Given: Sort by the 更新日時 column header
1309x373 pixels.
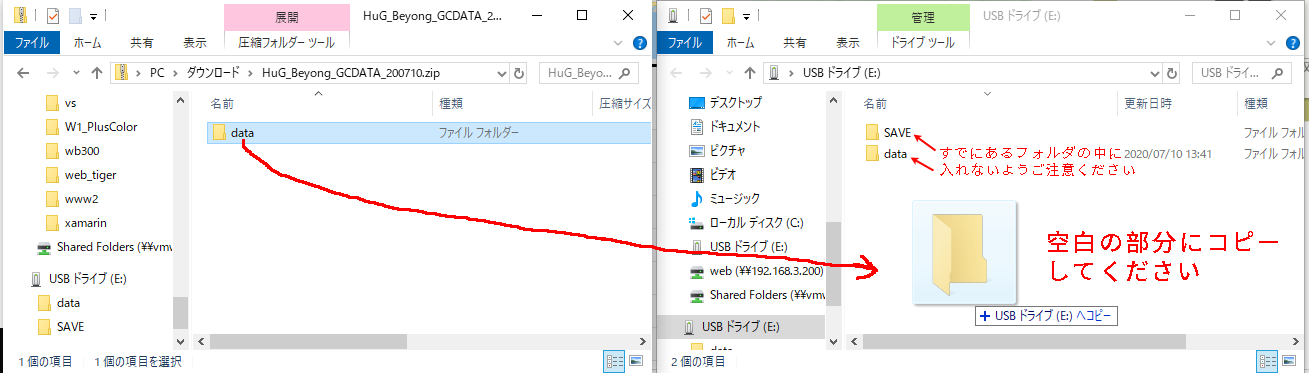Looking at the screenshot, I should coord(1148,103).
